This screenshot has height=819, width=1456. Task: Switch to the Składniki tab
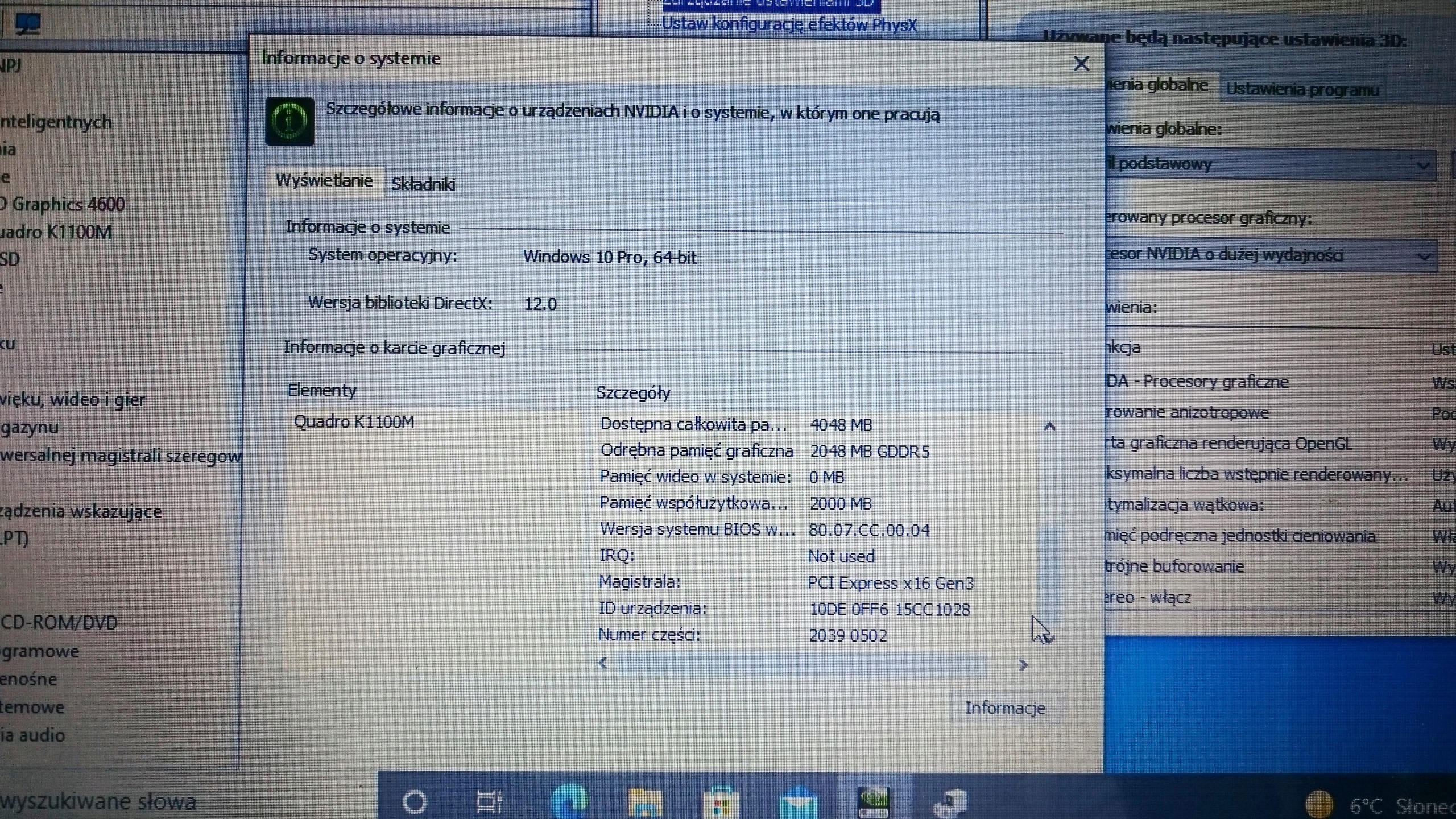[423, 184]
